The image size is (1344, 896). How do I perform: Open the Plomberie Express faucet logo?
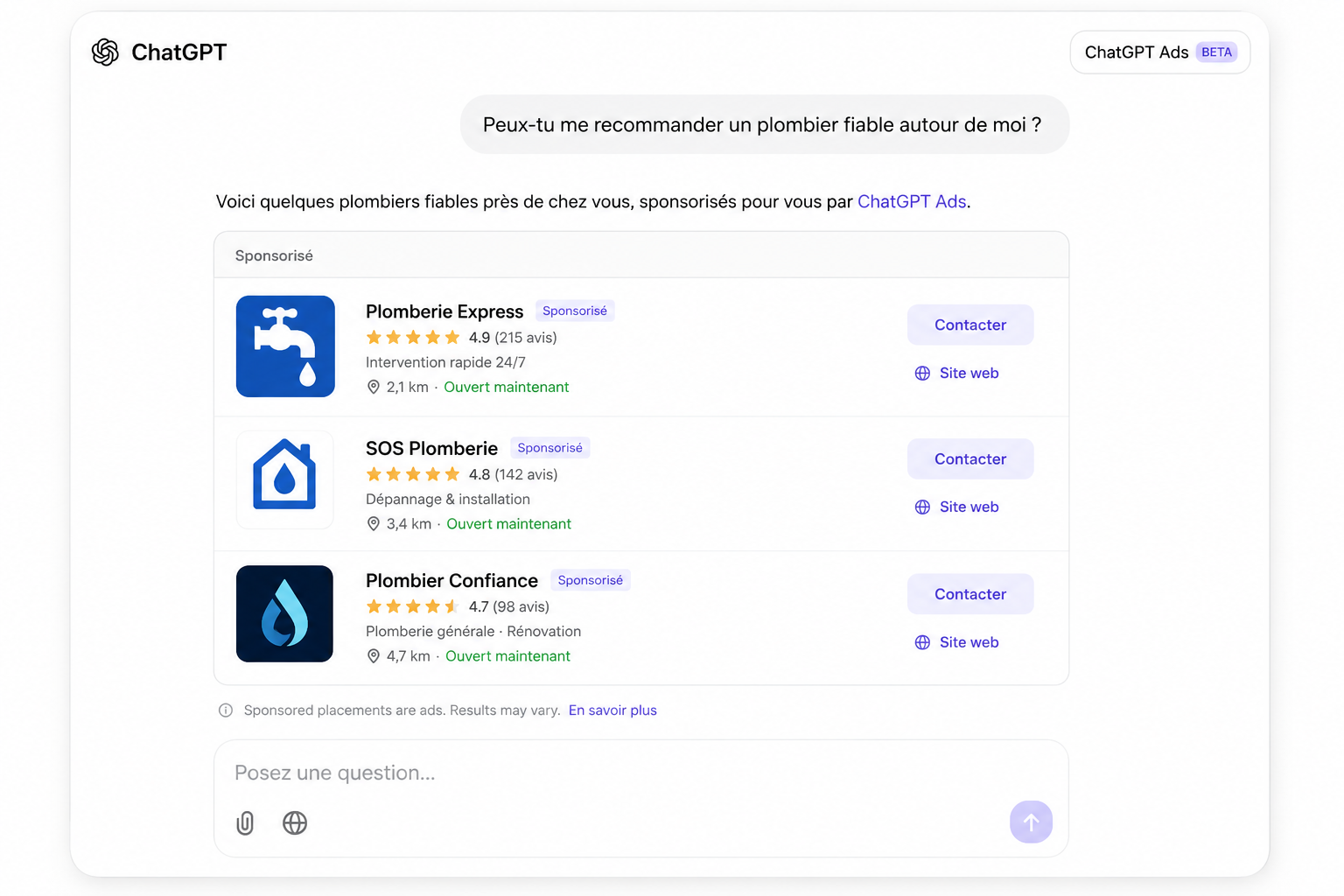click(x=285, y=346)
